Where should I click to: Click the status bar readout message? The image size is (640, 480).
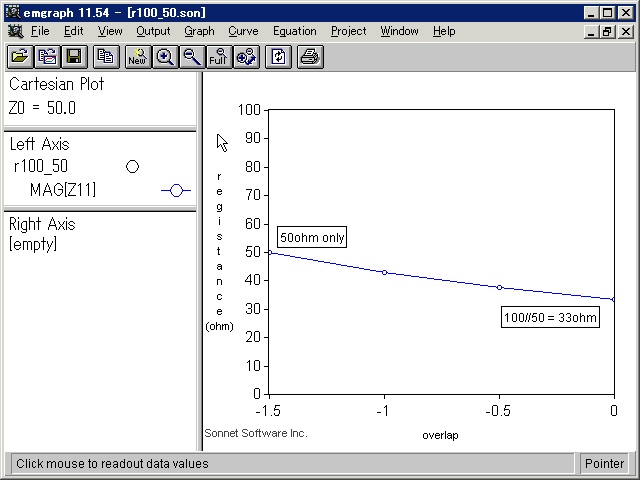pos(112,464)
